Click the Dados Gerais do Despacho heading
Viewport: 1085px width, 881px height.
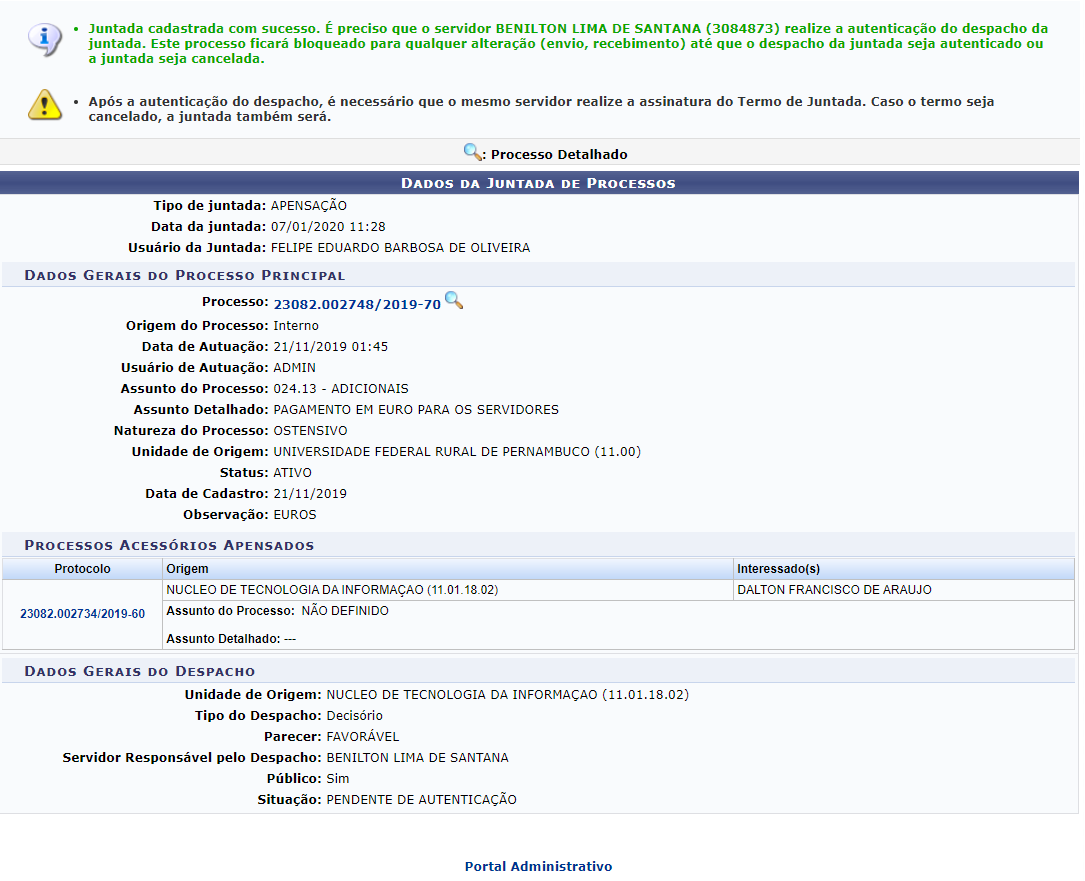140,671
